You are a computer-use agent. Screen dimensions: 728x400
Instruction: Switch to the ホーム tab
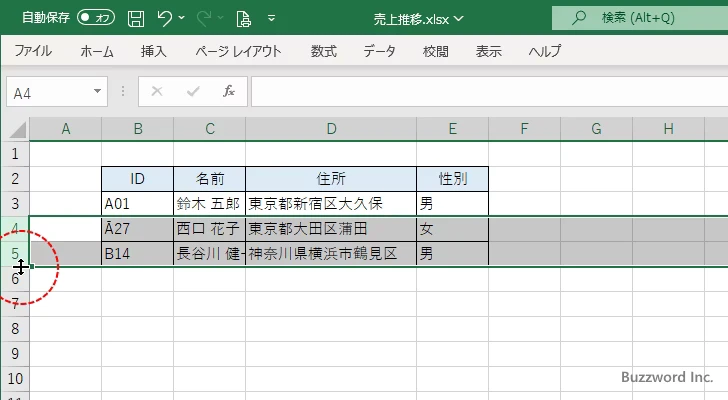tap(97, 51)
